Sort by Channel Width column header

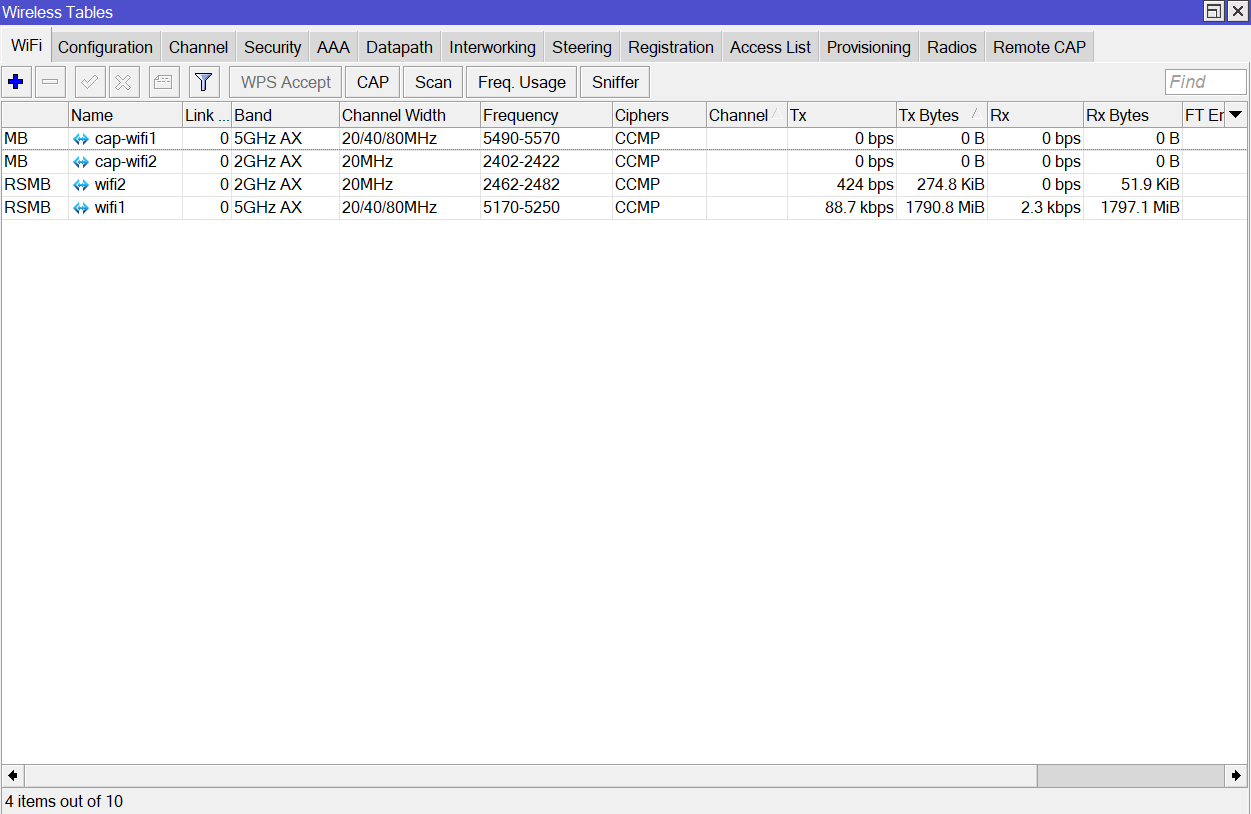pos(409,115)
